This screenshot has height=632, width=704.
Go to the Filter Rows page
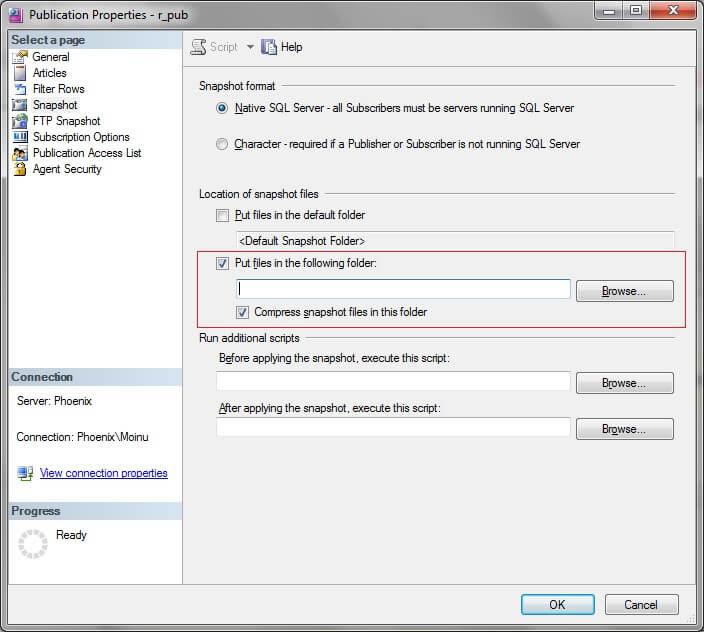click(58, 89)
